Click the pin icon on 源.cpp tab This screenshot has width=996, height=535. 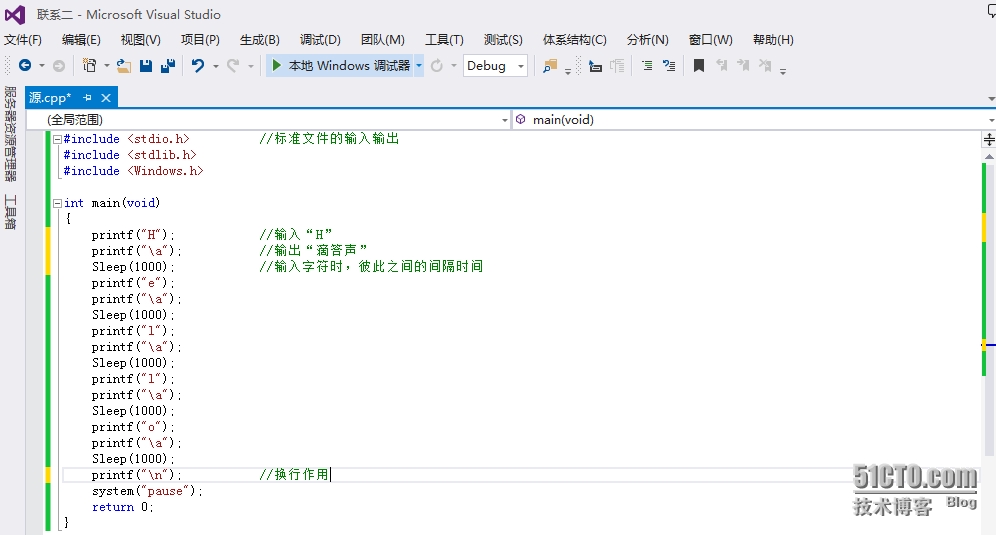pos(88,98)
